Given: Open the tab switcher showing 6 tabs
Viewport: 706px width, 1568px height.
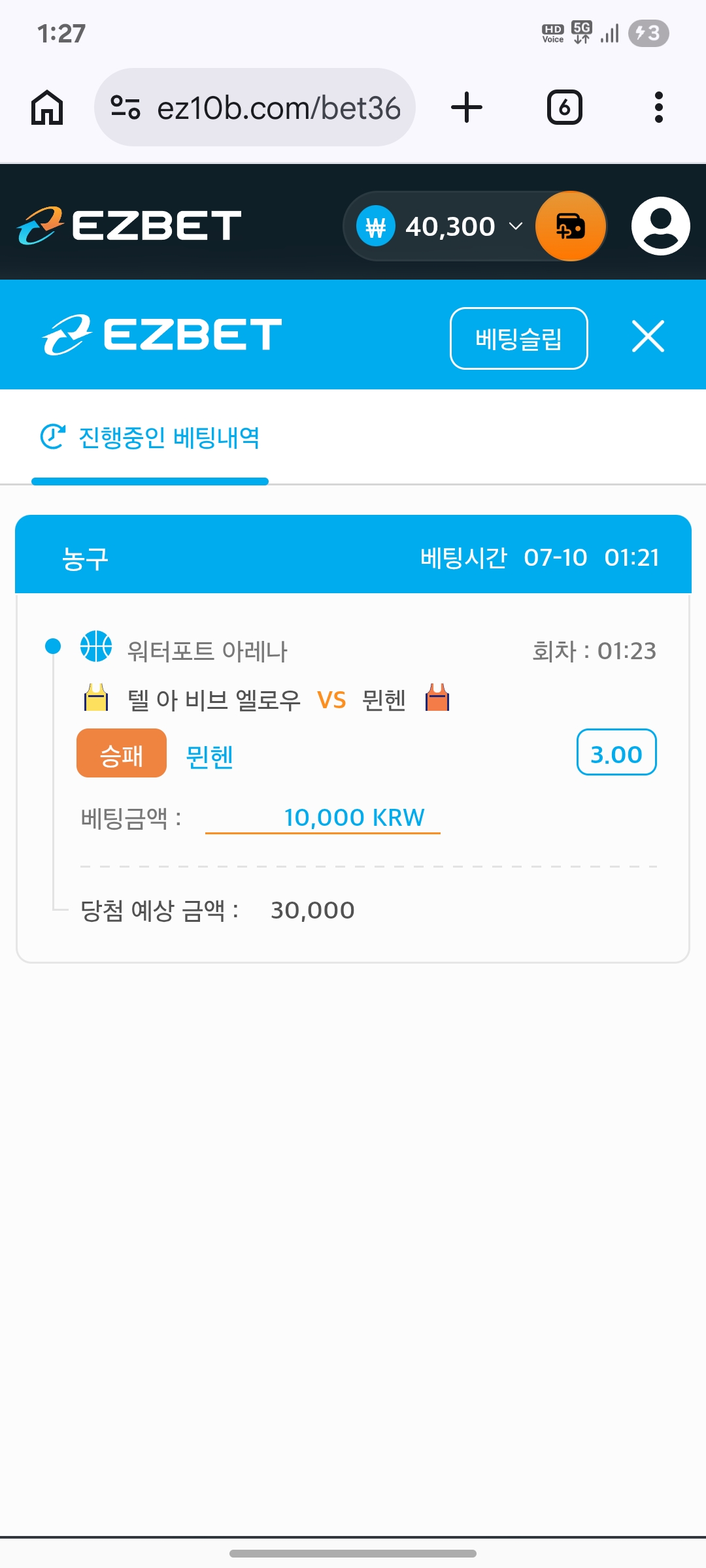Looking at the screenshot, I should click(564, 108).
